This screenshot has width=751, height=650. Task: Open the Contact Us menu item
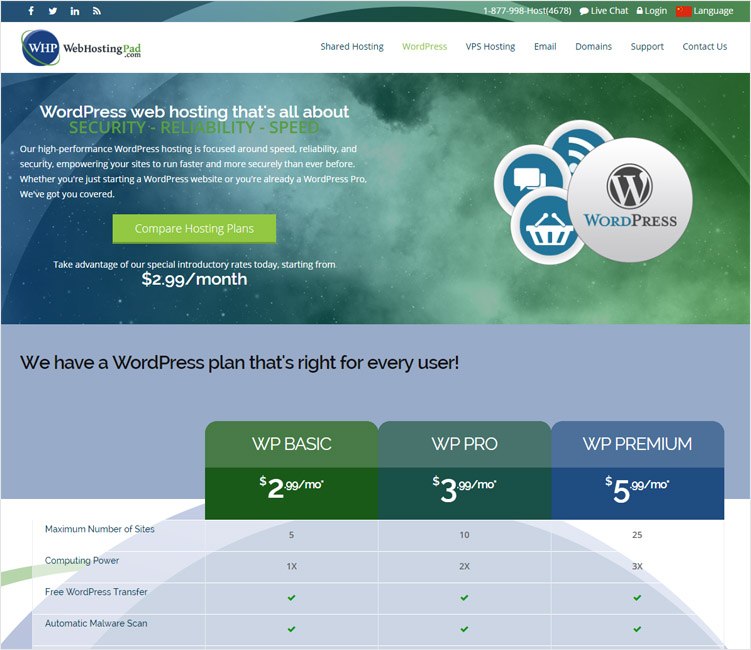pyautogui.click(x=705, y=46)
